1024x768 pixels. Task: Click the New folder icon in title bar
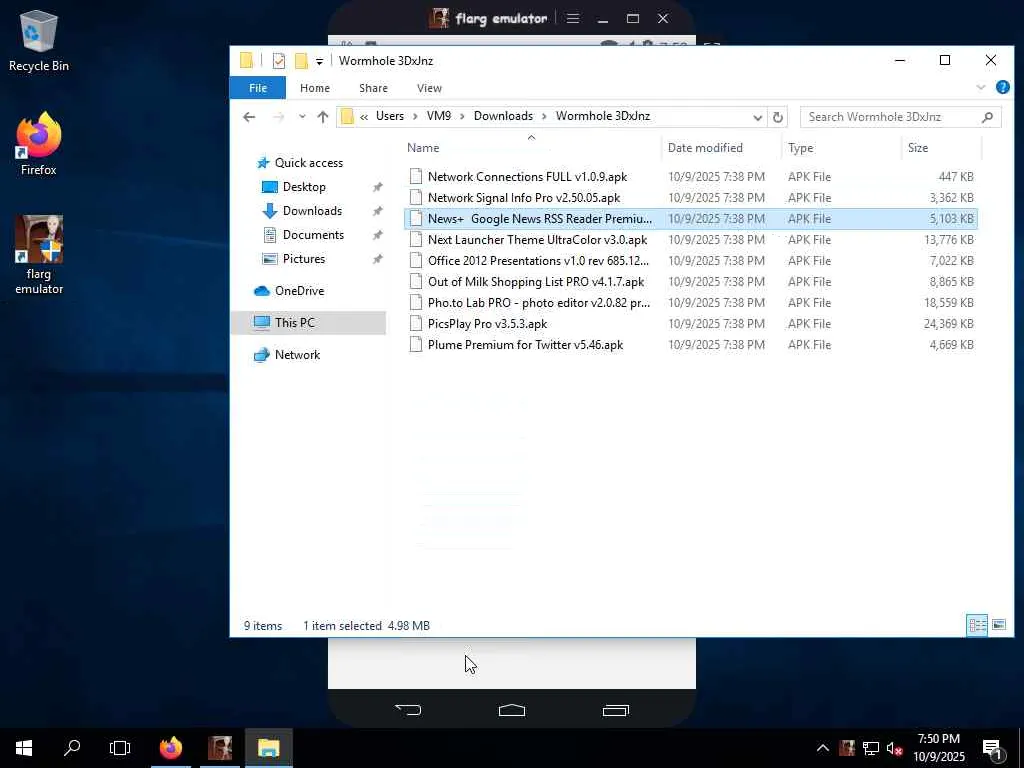(300, 61)
